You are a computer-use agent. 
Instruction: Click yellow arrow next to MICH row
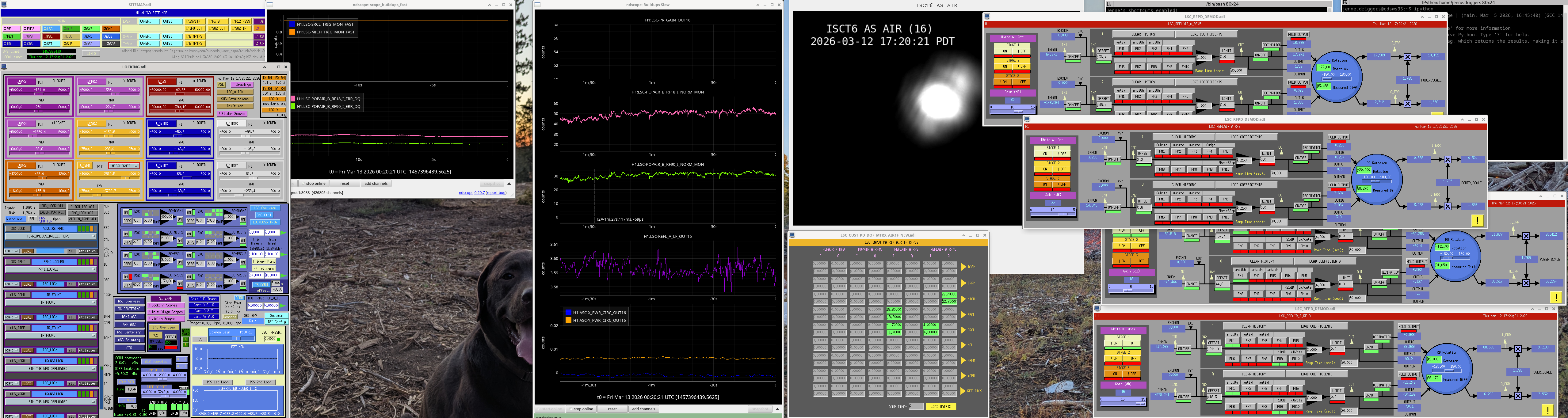(963, 299)
